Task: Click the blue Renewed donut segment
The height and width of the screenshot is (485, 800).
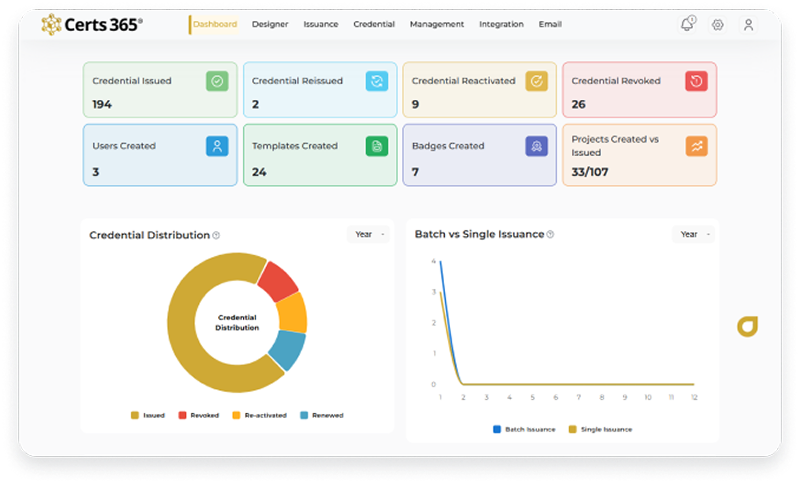Action: pyautogui.click(x=287, y=349)
